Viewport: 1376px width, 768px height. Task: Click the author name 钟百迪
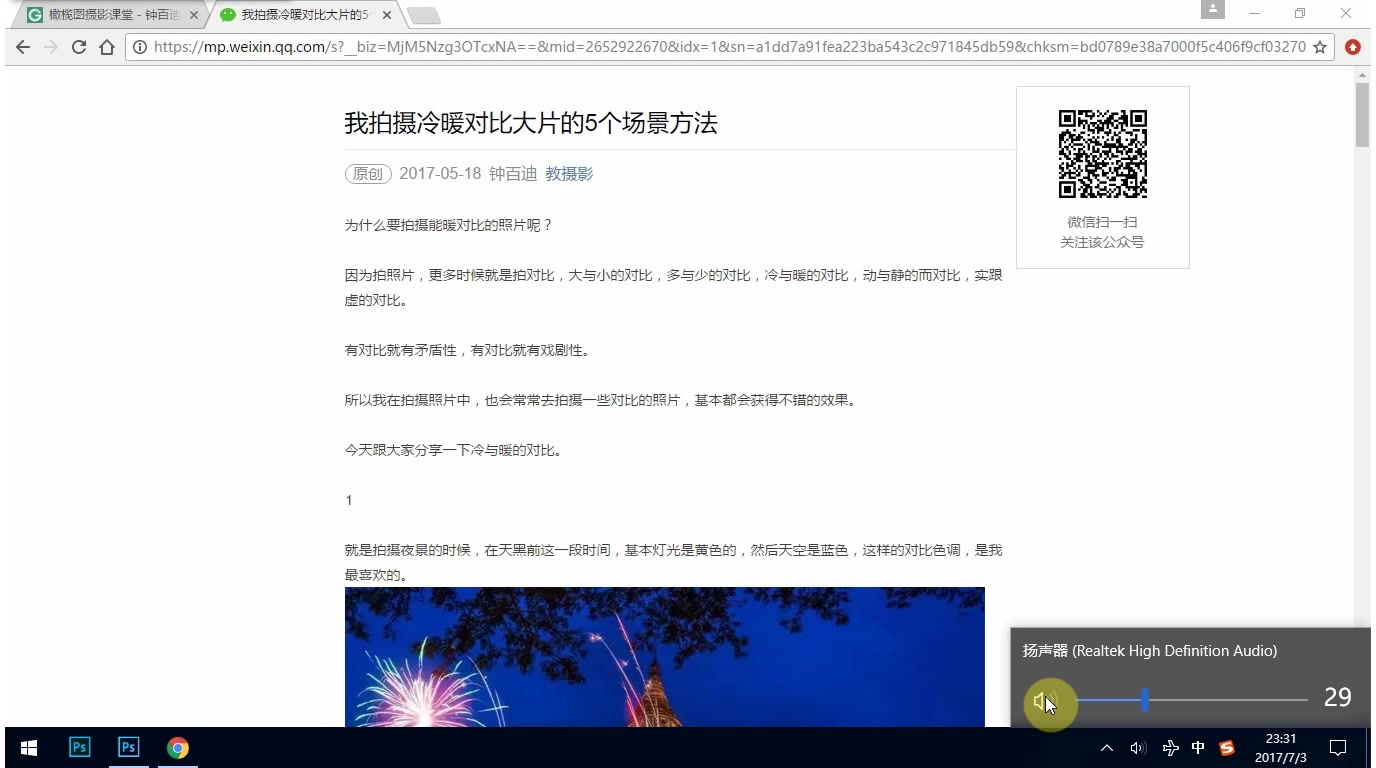tap(513, 174)
